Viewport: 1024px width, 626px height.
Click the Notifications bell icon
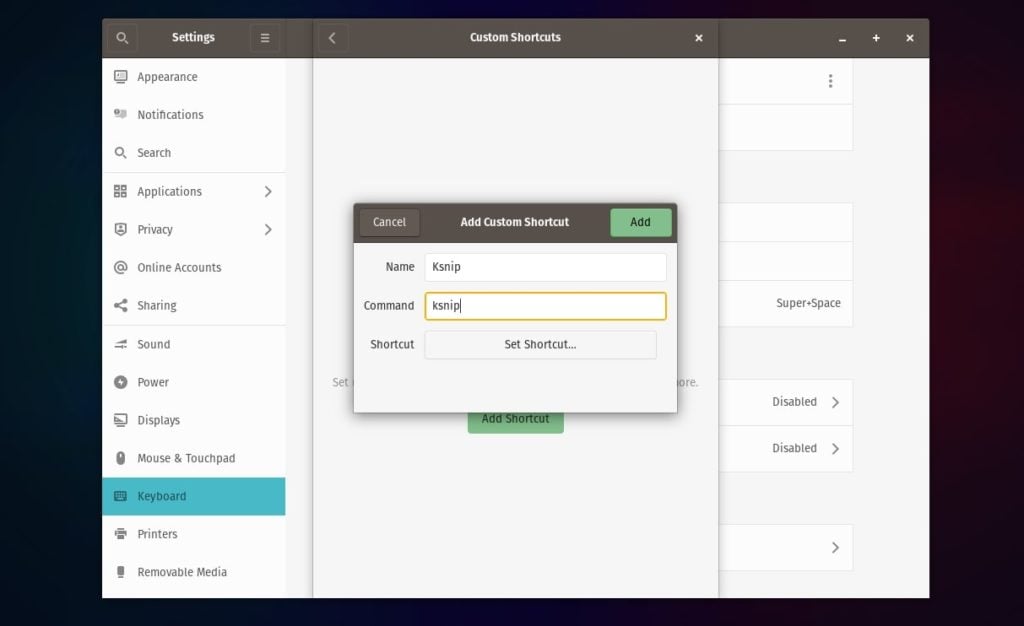point(121,115)
